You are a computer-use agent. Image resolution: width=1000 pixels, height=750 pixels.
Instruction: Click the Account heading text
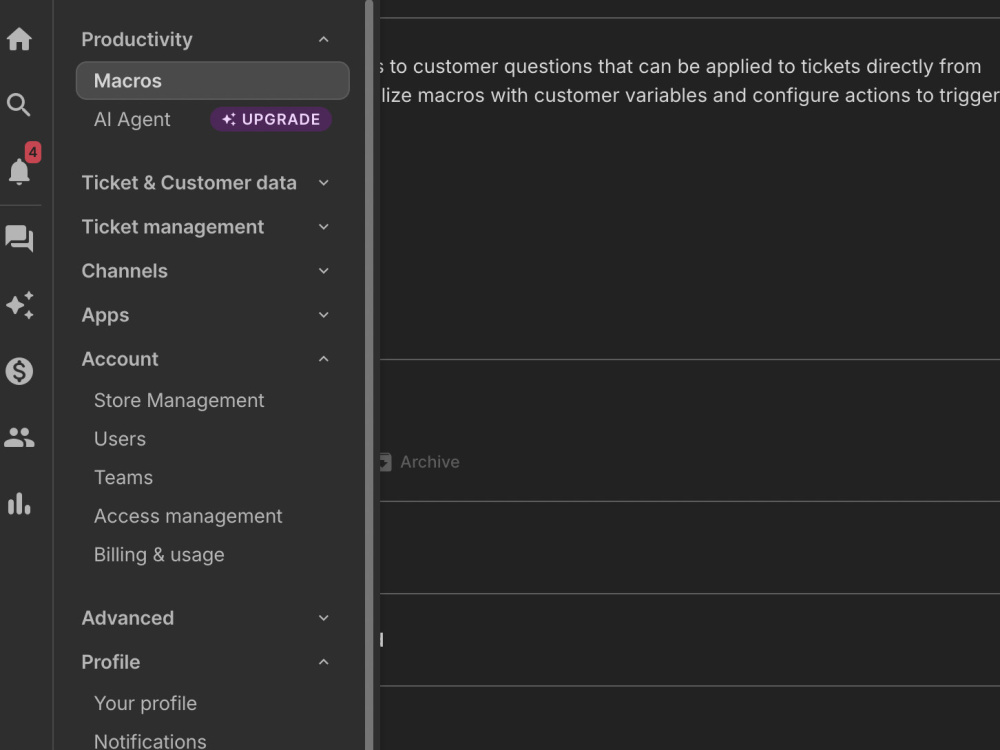120,359
